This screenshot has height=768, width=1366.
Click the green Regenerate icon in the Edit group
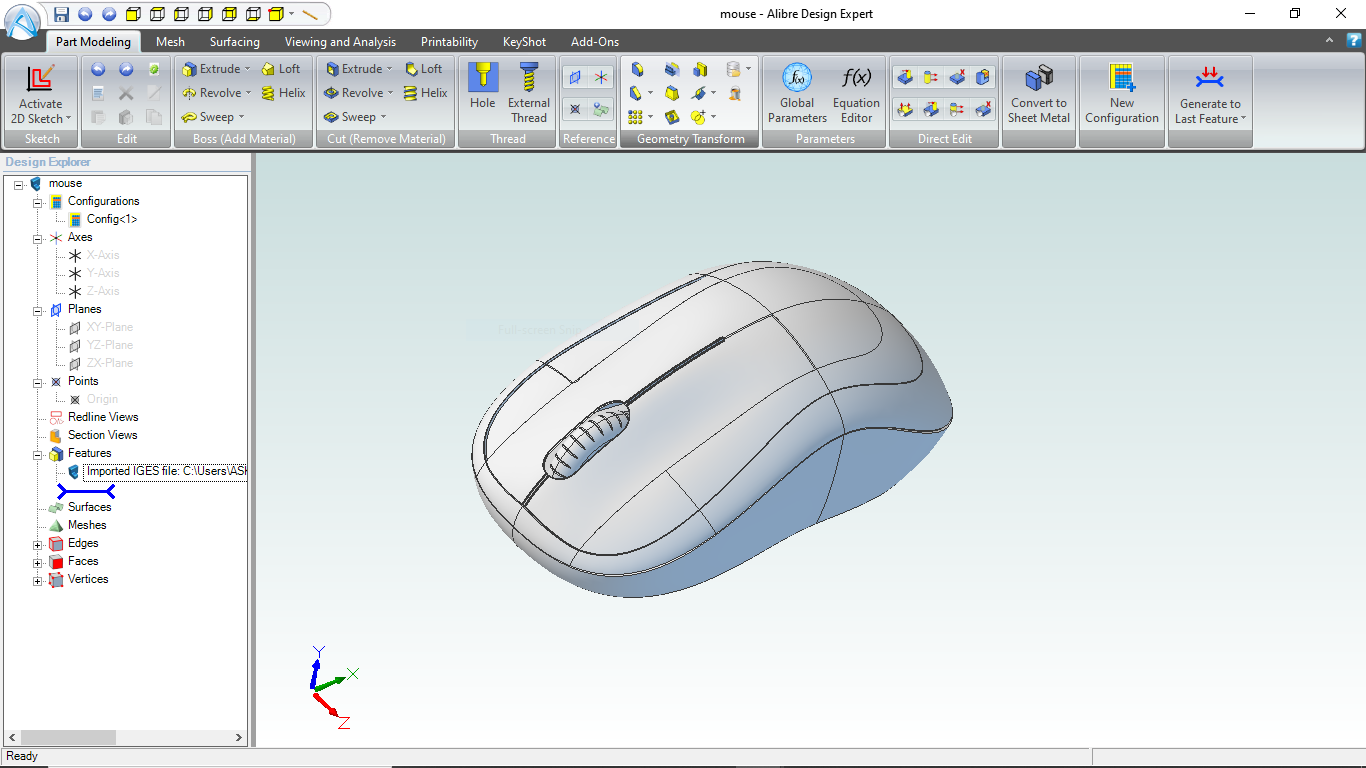[154, 69]
